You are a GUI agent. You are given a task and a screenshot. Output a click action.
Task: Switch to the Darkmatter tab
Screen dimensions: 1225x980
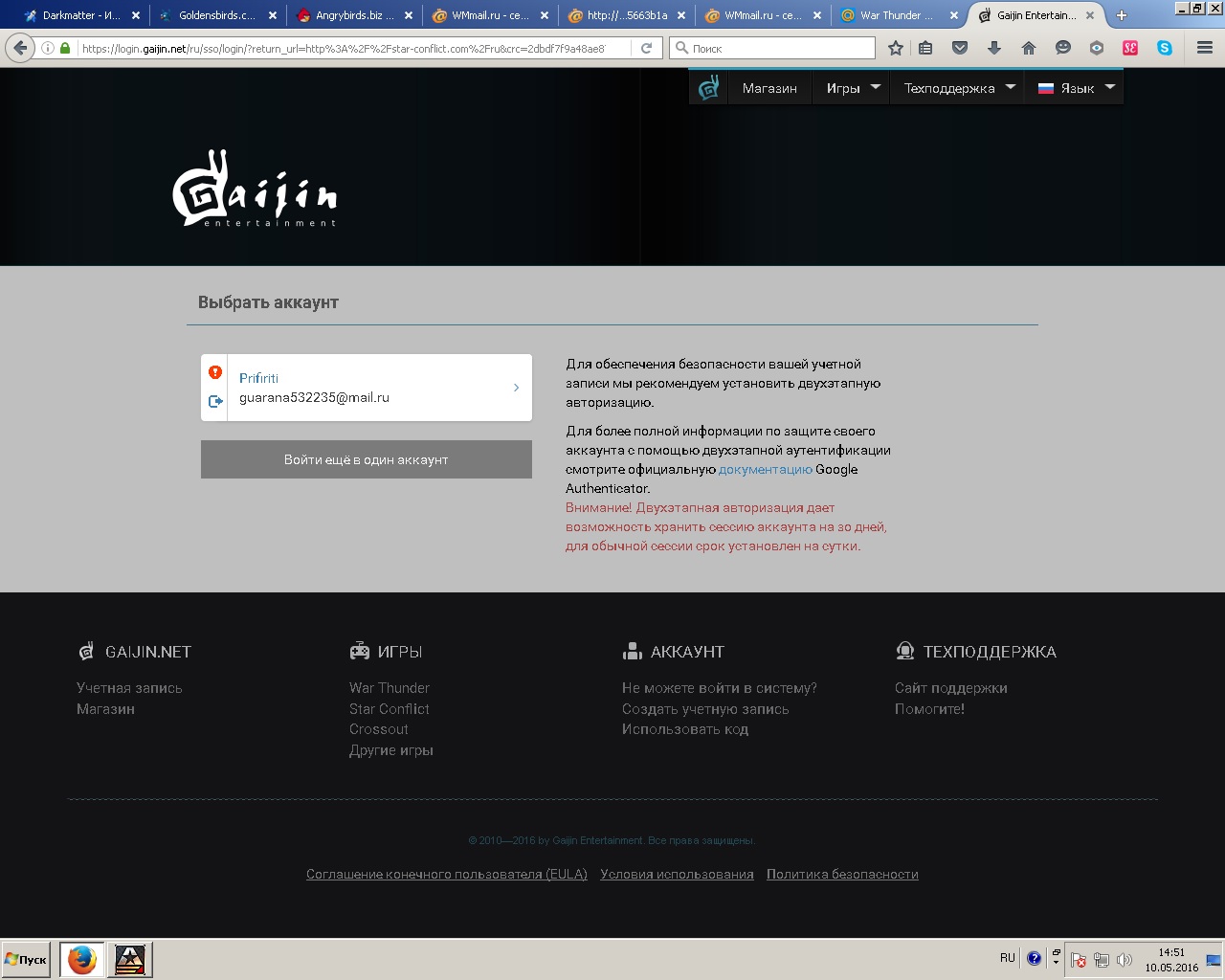coord(82,15)
